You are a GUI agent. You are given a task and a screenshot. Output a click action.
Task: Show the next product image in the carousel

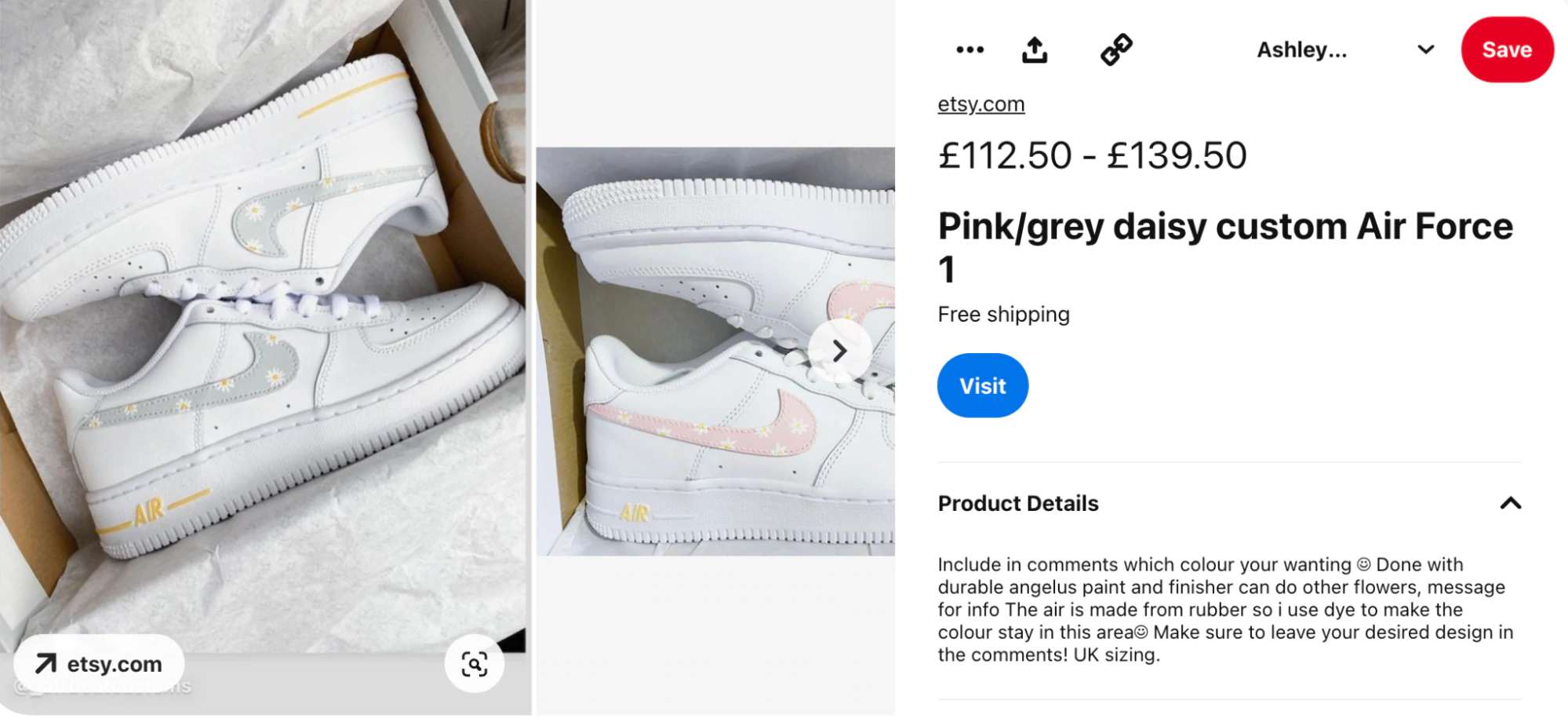[x=839, y=351]
